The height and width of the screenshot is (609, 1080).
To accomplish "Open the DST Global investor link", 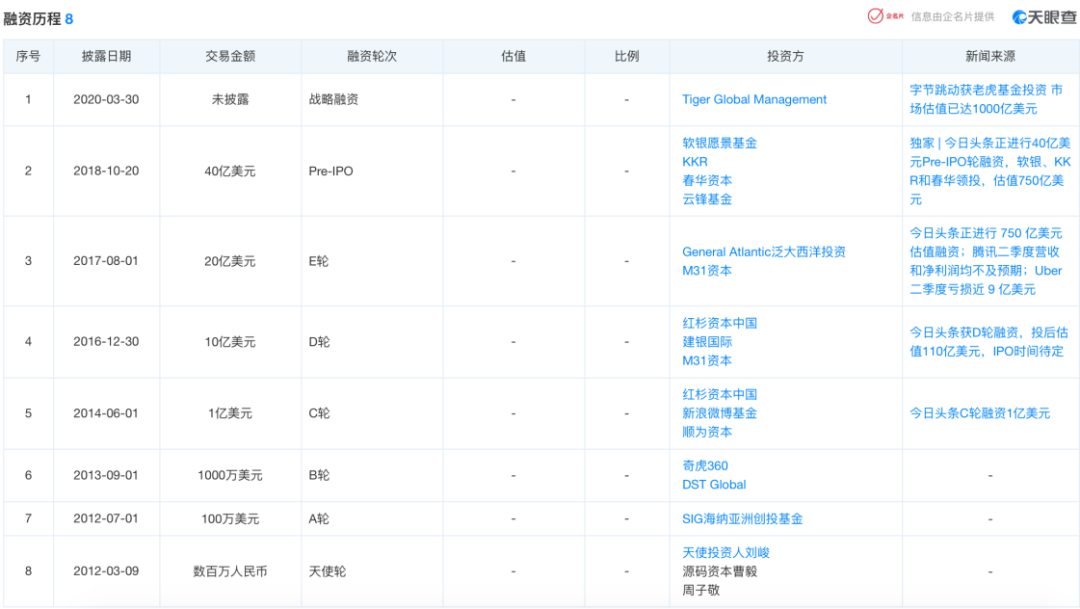I will tap(713, 485).
